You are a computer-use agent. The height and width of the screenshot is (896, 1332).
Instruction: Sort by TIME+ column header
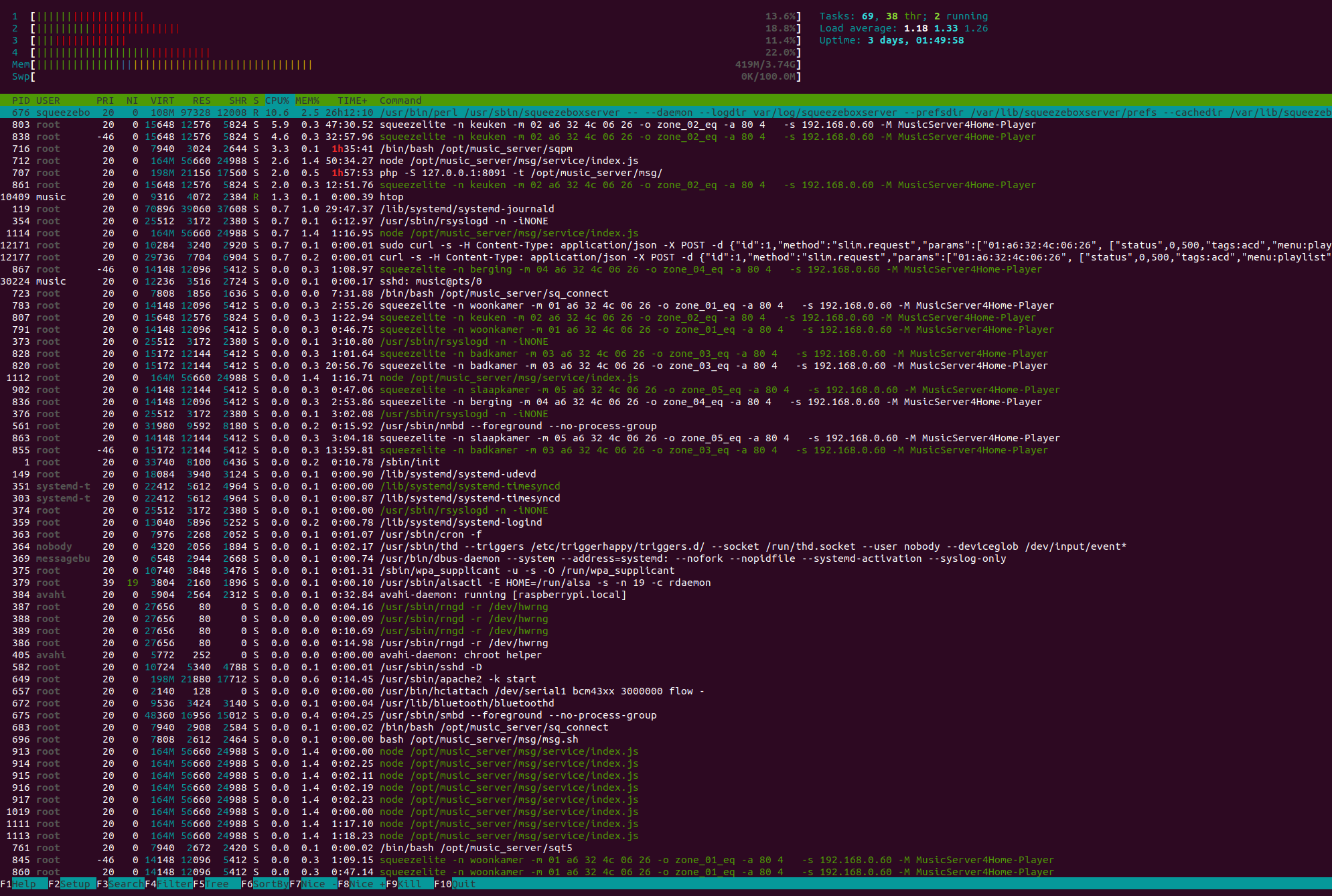pyautogui.click(x=352, y=100)
